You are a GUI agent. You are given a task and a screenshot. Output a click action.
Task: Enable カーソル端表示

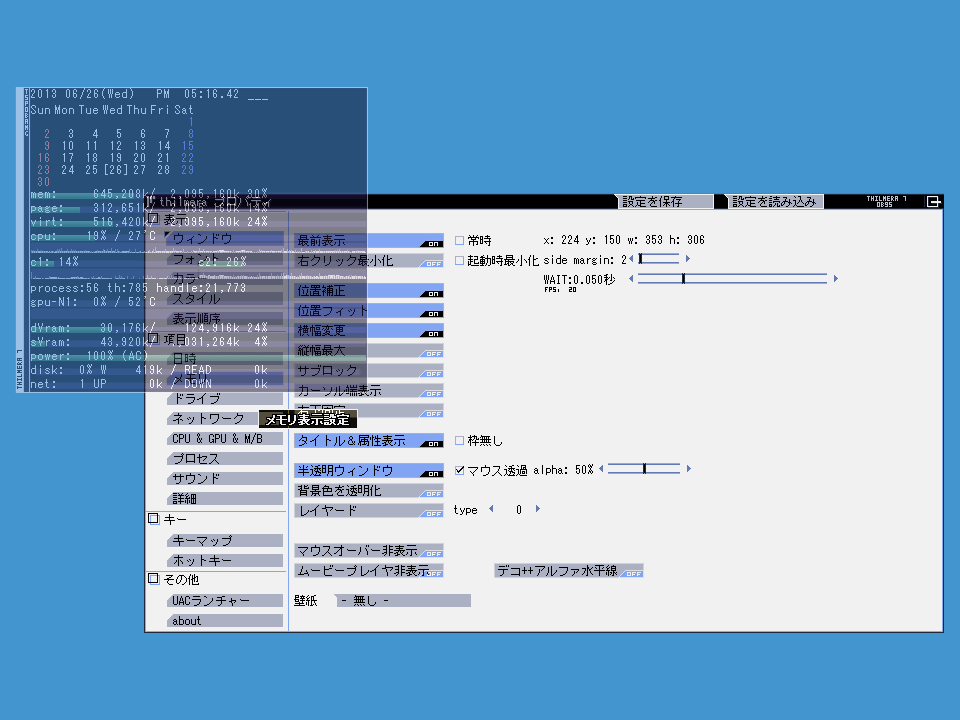tap(369, 391)
